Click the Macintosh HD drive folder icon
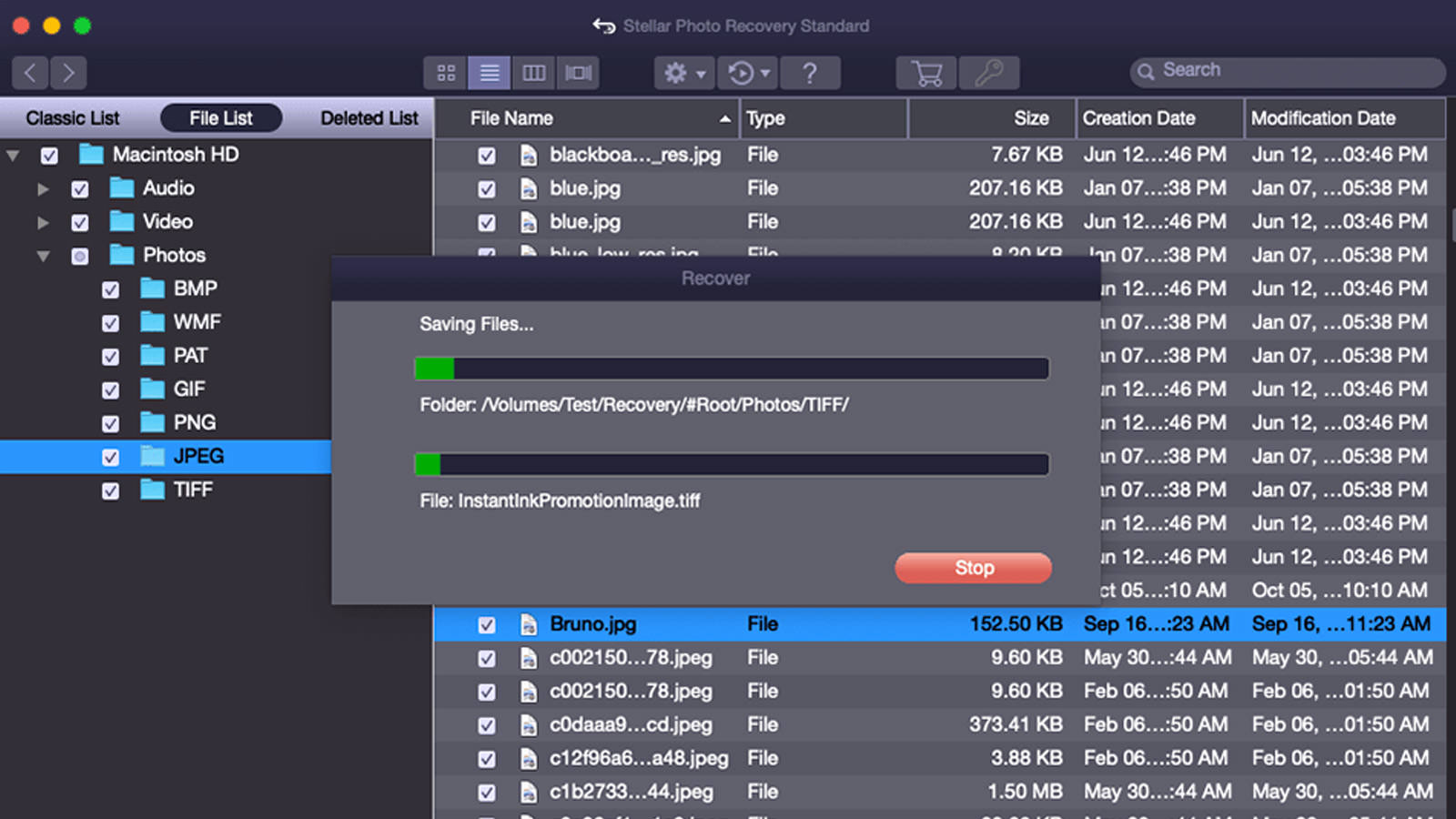 (91, 155)
